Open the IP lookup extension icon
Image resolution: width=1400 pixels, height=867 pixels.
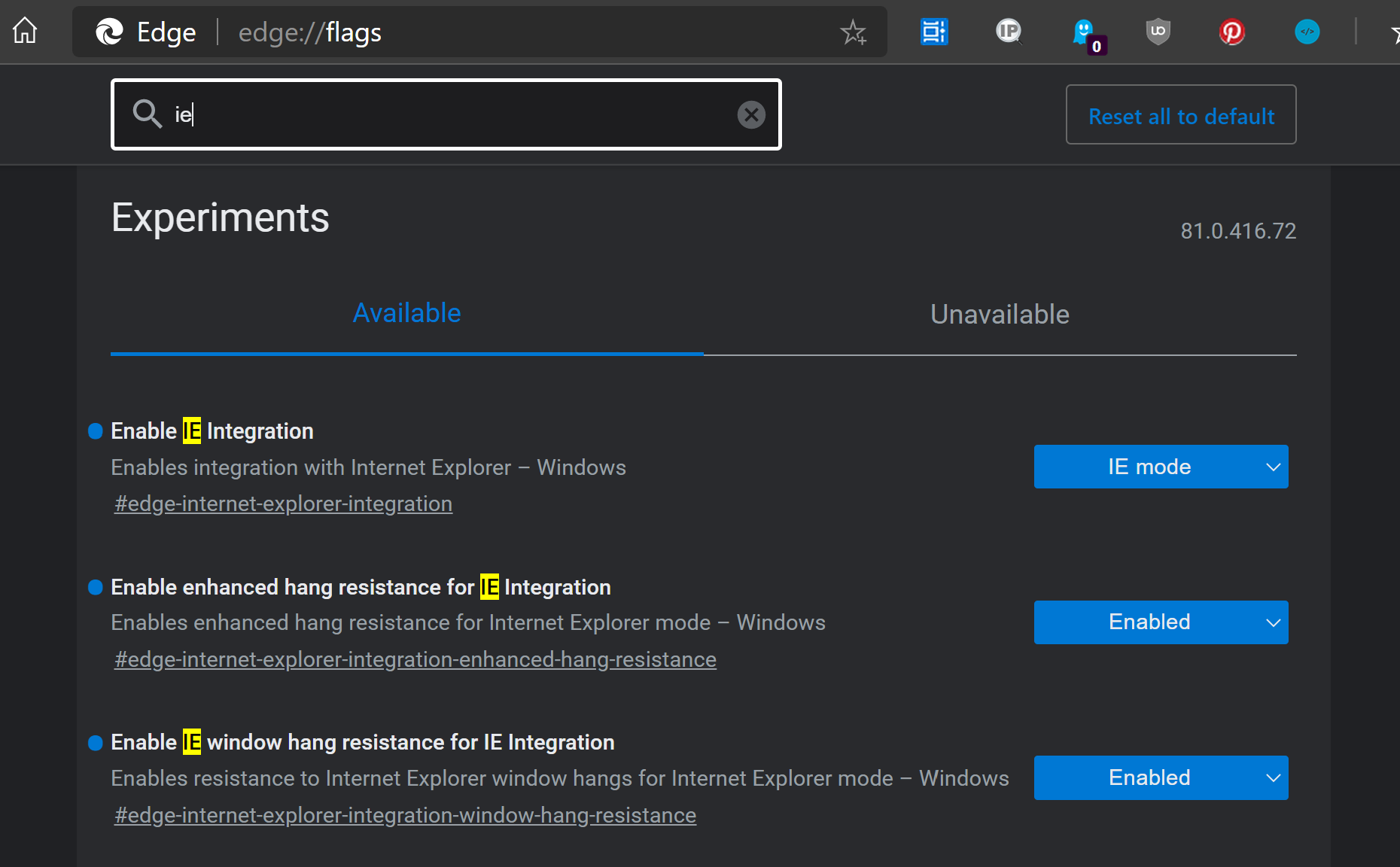1009,32
